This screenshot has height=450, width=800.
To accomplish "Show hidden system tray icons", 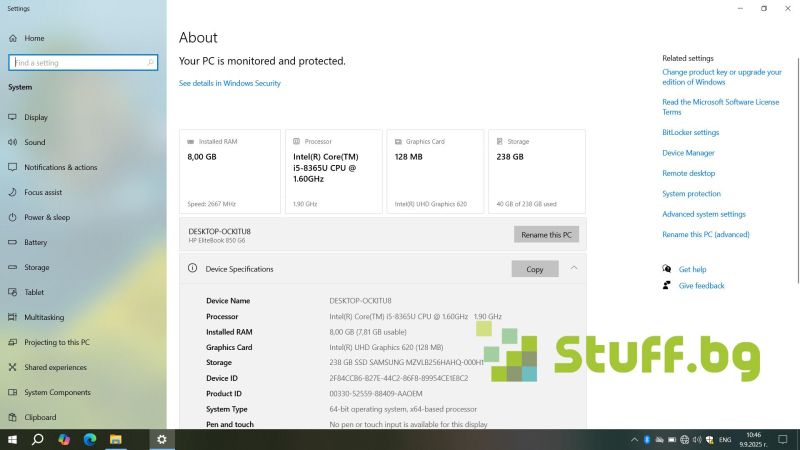I will (x=634, y=439).
